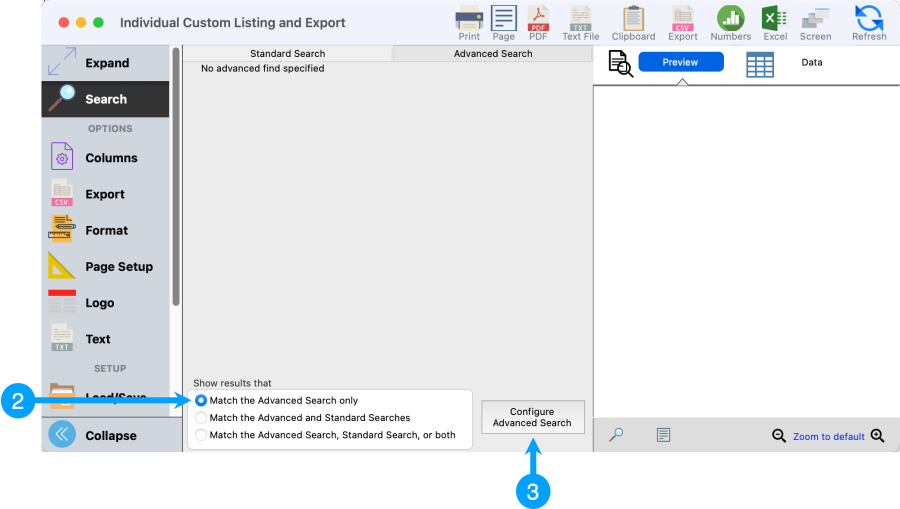This screenshot has width=900, height=509.
Task: Select Match the Advanced and Standard Searches
Action: tap(202, 418)
